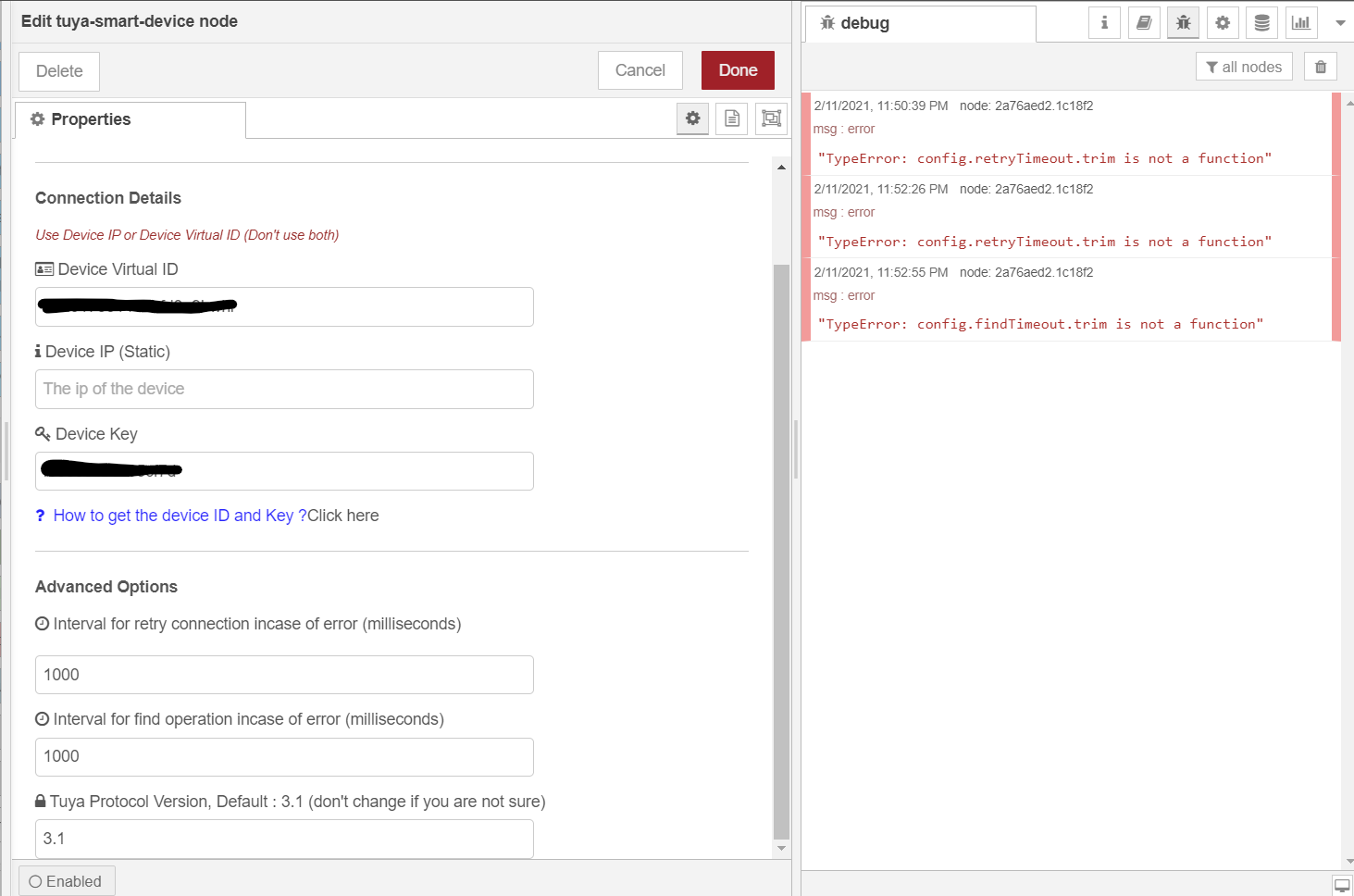Select the Properties gear tab icon
Screen dimensions: 1354x896
[36, 118]
